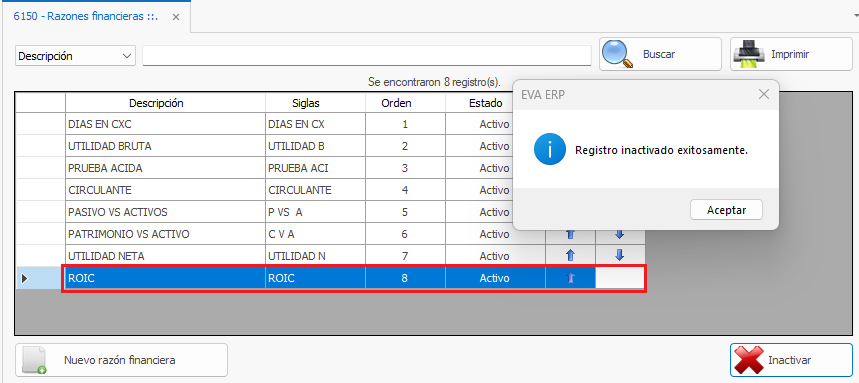Click the C V A siglas cell
The image size is (859, 383).
tap(316, 234)
